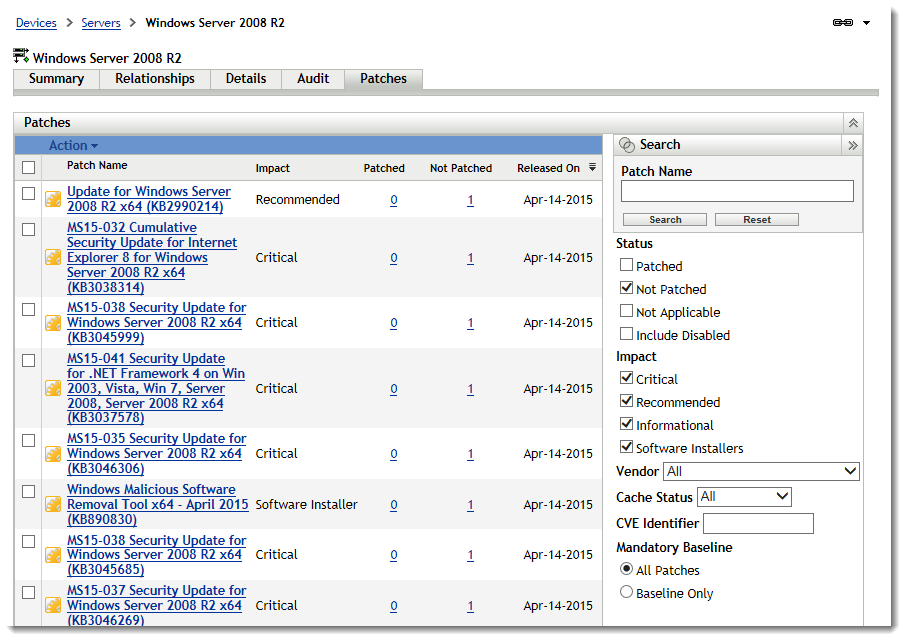This screenshot has height=641, width=906.
Task: Open the Audit tab
Action: pyautogui.click(x=313, y=79)
